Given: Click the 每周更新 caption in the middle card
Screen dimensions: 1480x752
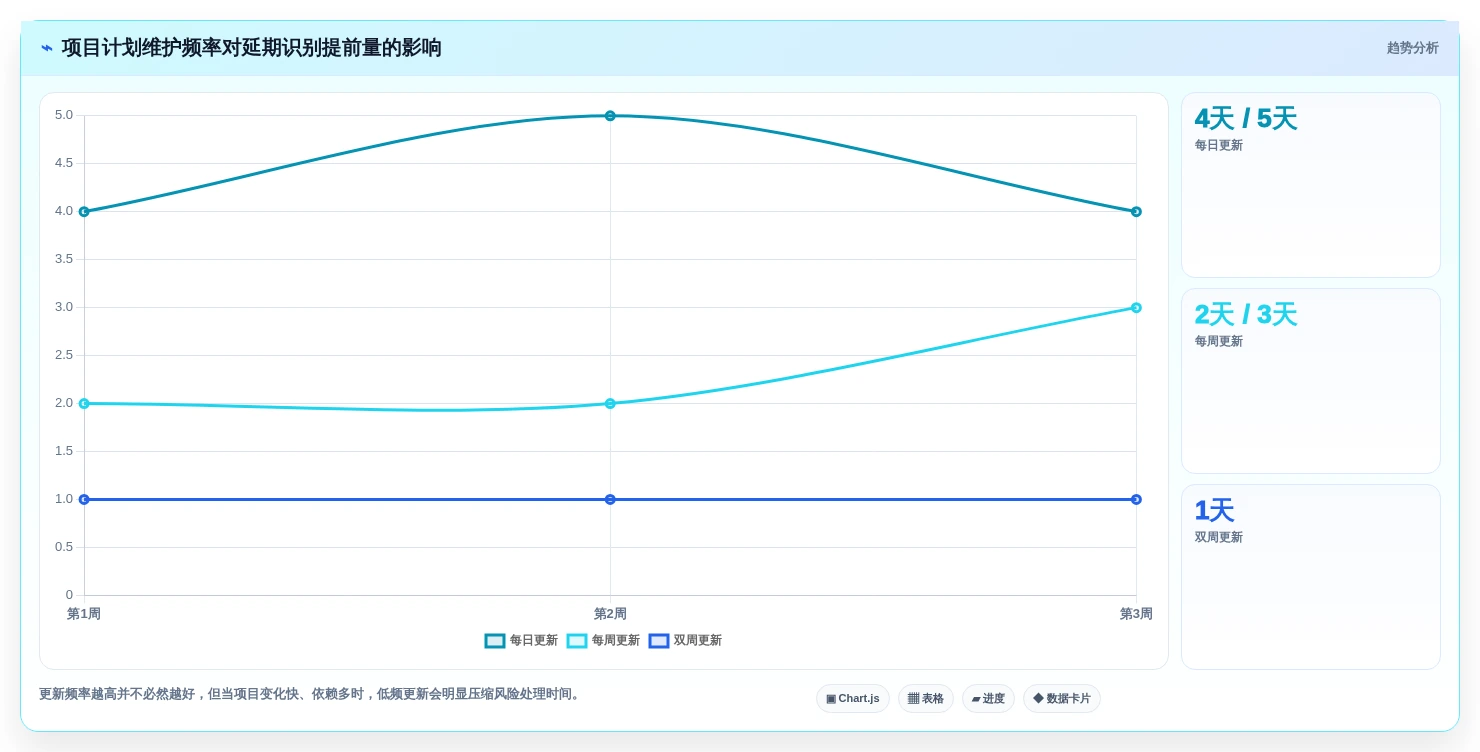Looking at the screenshot, I should (x=1219, y=342).
